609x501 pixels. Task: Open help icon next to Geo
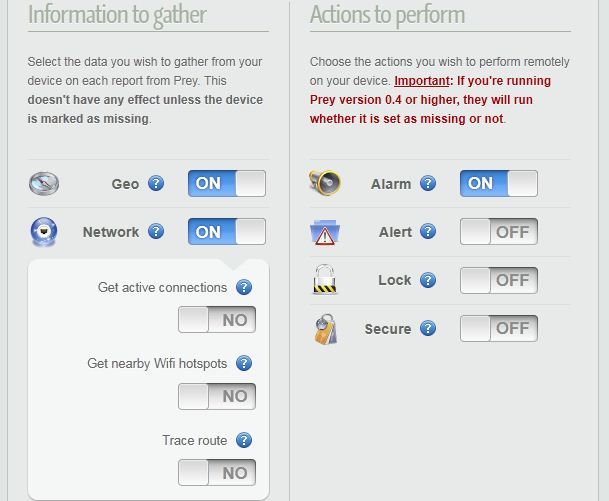tap(156, 184)
